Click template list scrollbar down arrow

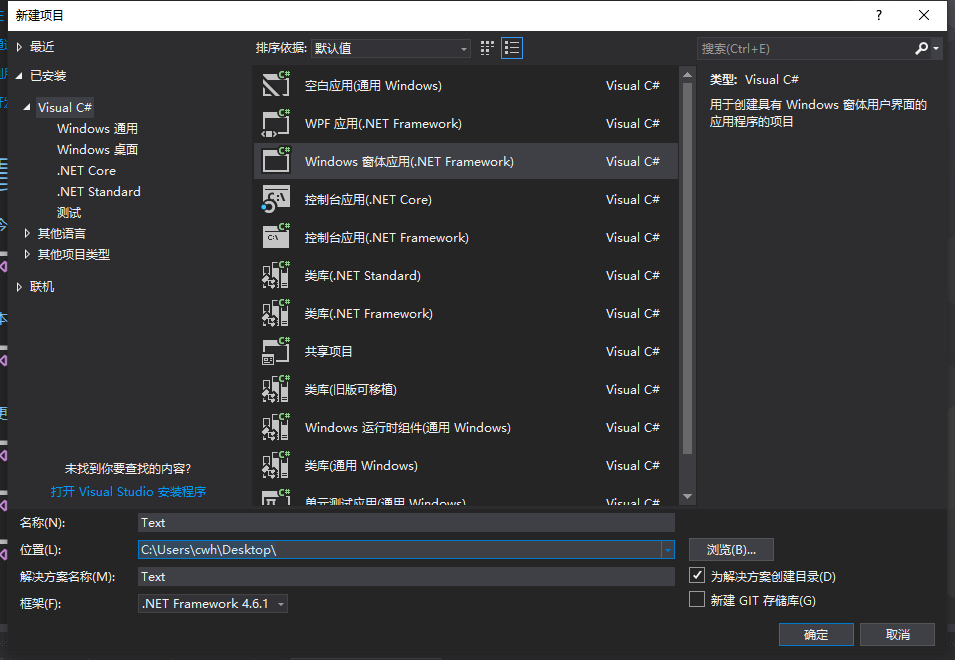[688, 497]
